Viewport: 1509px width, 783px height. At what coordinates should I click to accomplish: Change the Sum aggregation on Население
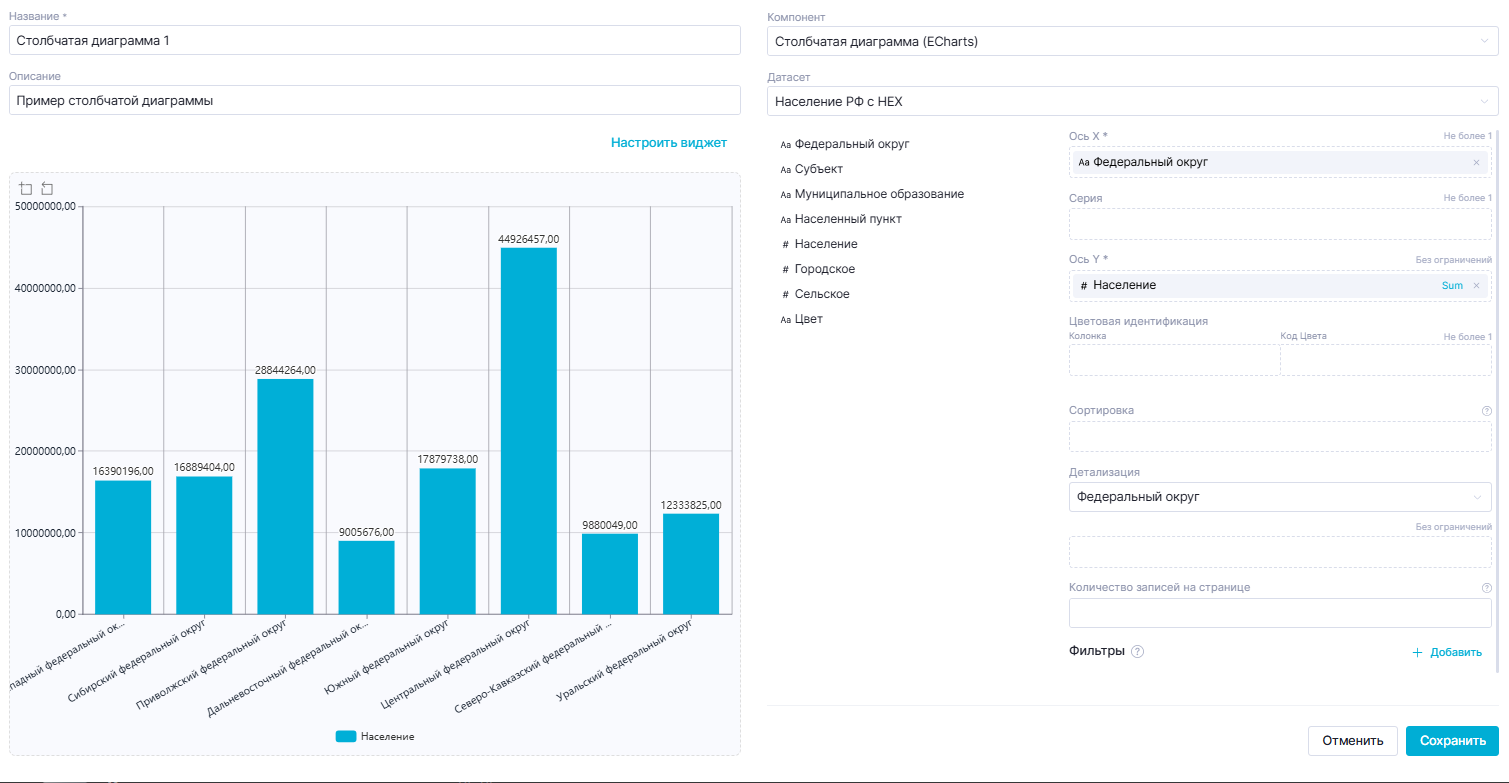click(x=1451, y=286)
